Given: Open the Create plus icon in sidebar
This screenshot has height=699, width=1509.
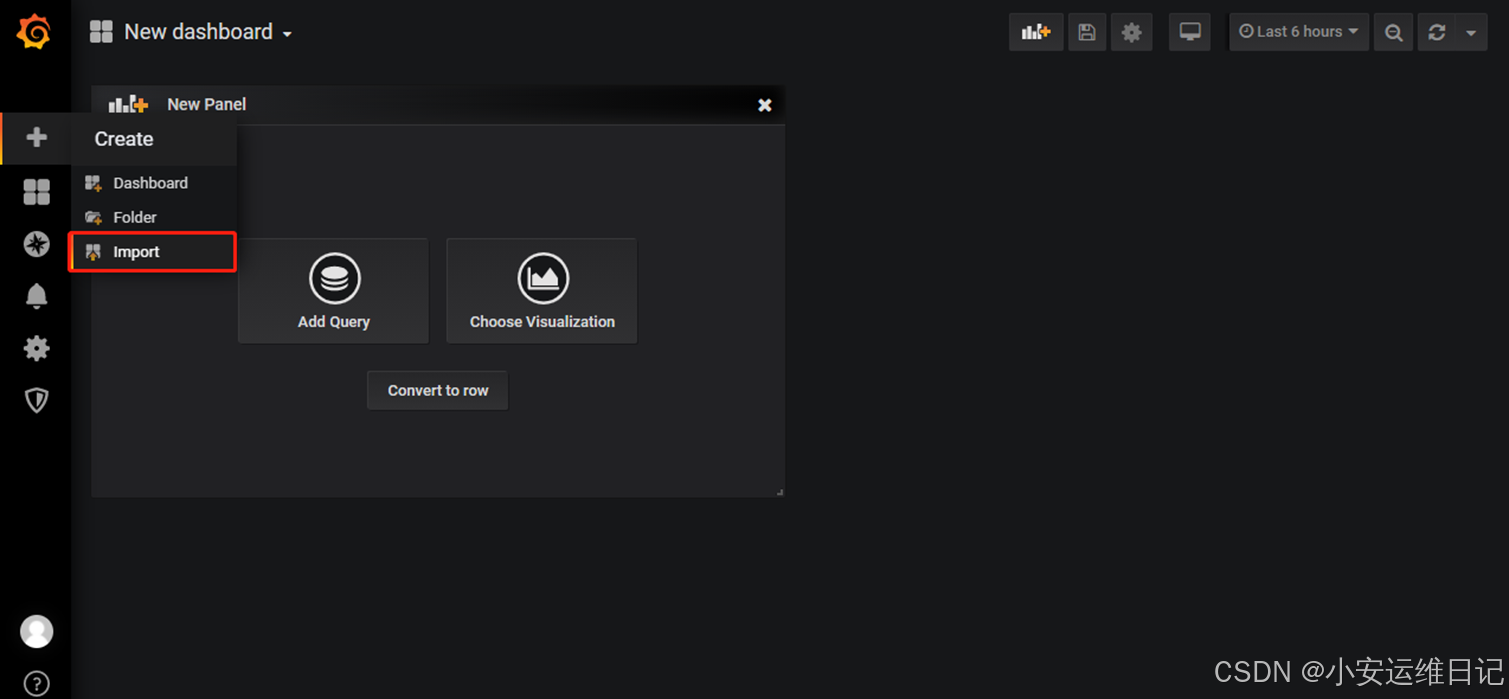Looking at the screenshot, I should point(36,138).
